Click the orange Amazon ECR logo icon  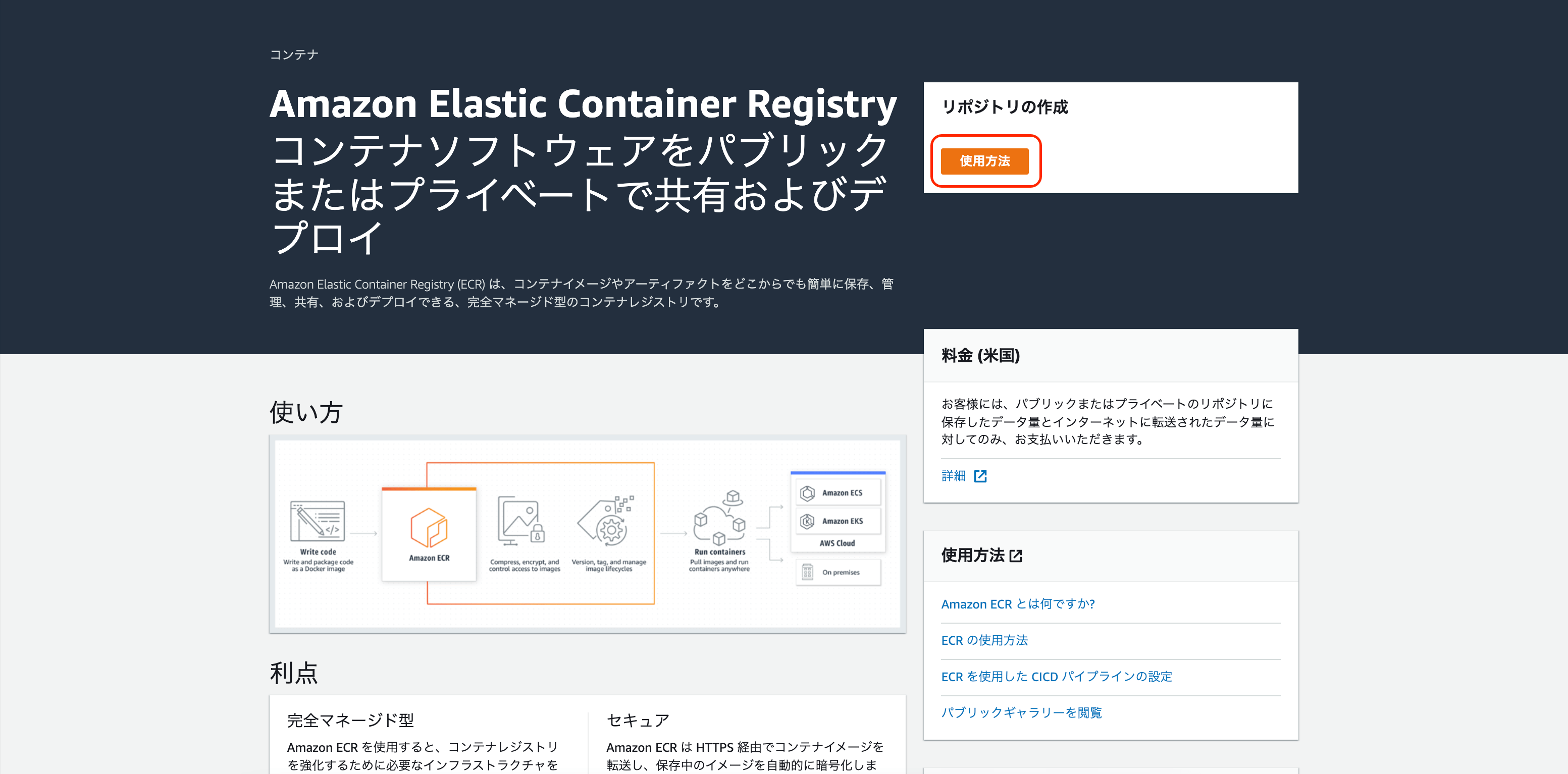click(429, 528)
